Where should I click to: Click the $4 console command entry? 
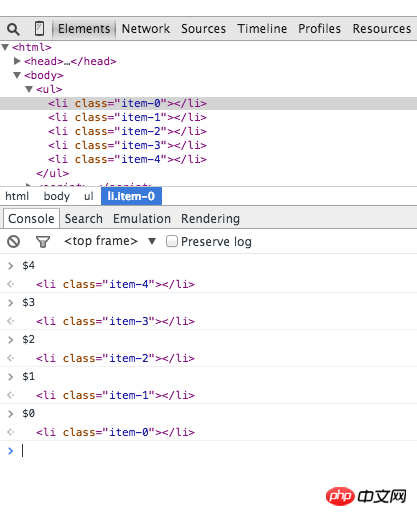pos(28,265)
